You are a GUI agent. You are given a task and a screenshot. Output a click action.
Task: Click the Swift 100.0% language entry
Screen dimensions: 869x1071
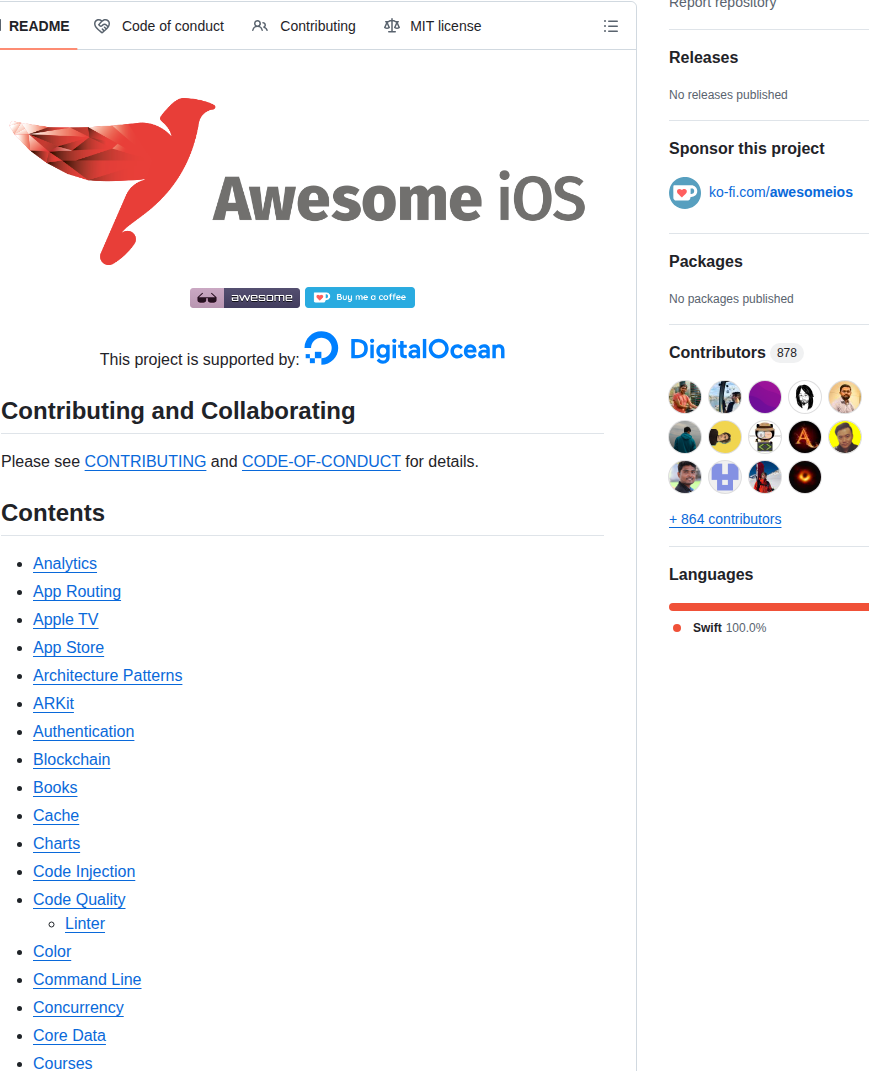click(719, 628)
